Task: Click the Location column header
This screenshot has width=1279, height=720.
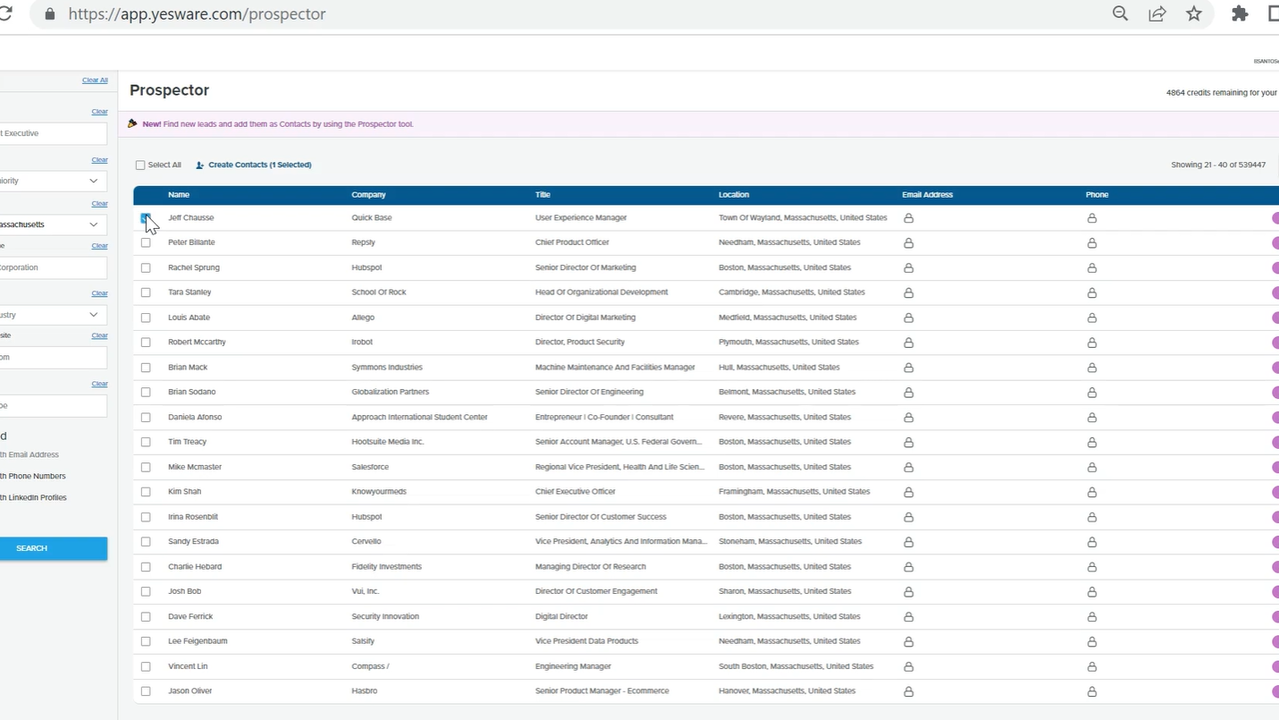Action: [x=734, y=195]
